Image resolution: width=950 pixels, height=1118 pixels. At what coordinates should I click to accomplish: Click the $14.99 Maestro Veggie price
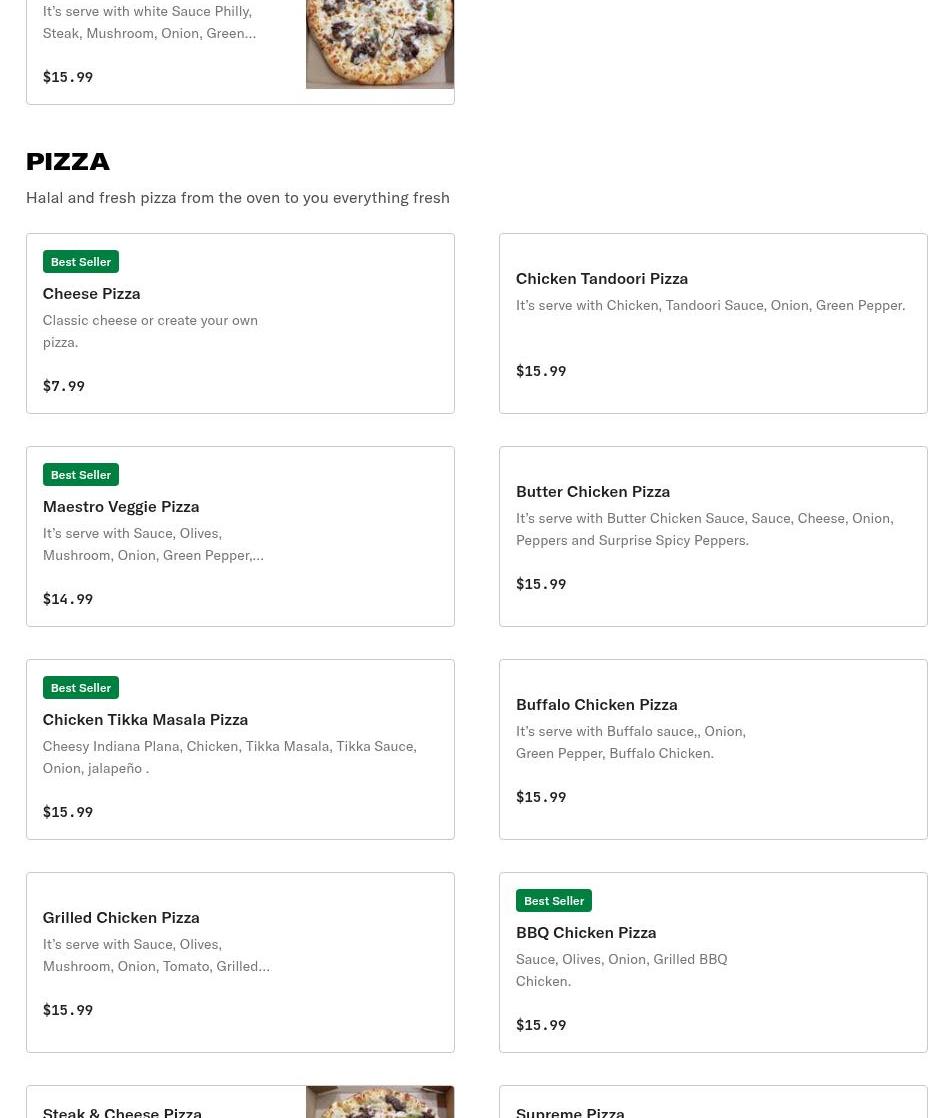click(x=68, y=599)
